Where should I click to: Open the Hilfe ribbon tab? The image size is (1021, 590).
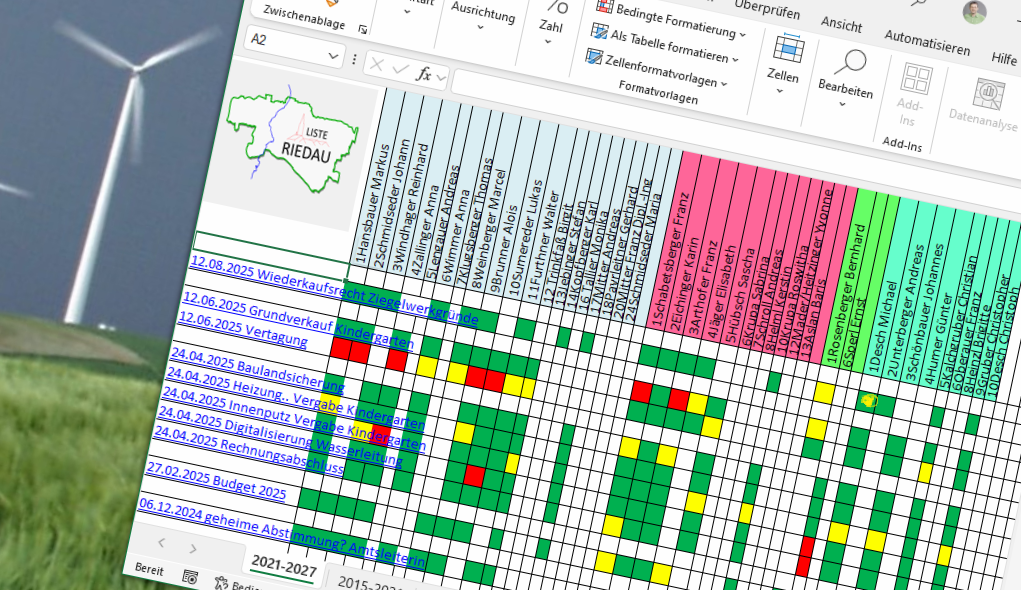[x=1003, y=59]
